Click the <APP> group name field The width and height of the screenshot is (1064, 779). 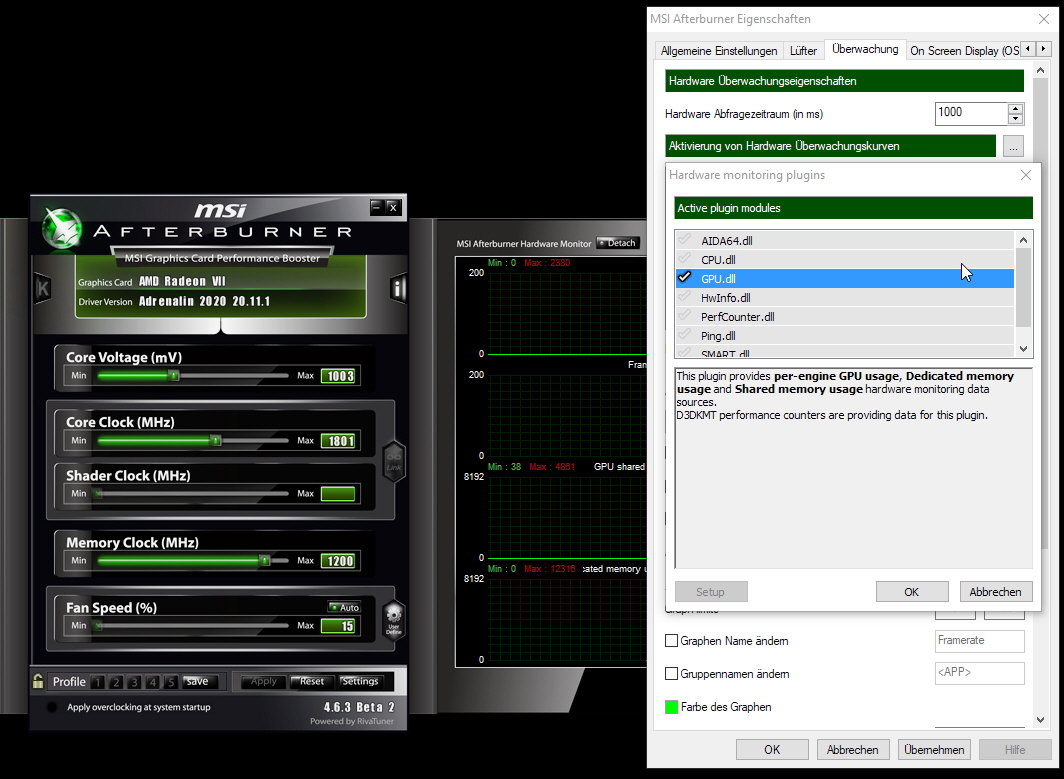pos(979,673)
